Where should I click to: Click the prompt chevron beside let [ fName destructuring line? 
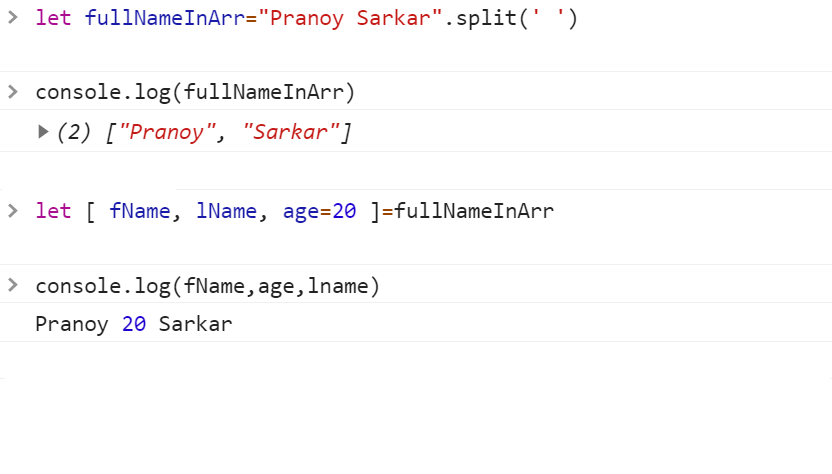click(x=13, y=211)
